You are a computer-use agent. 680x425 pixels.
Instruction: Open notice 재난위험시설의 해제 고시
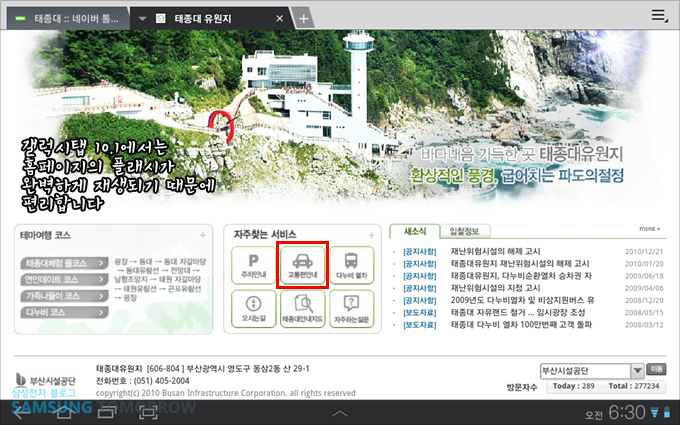[x=495, y=251]
